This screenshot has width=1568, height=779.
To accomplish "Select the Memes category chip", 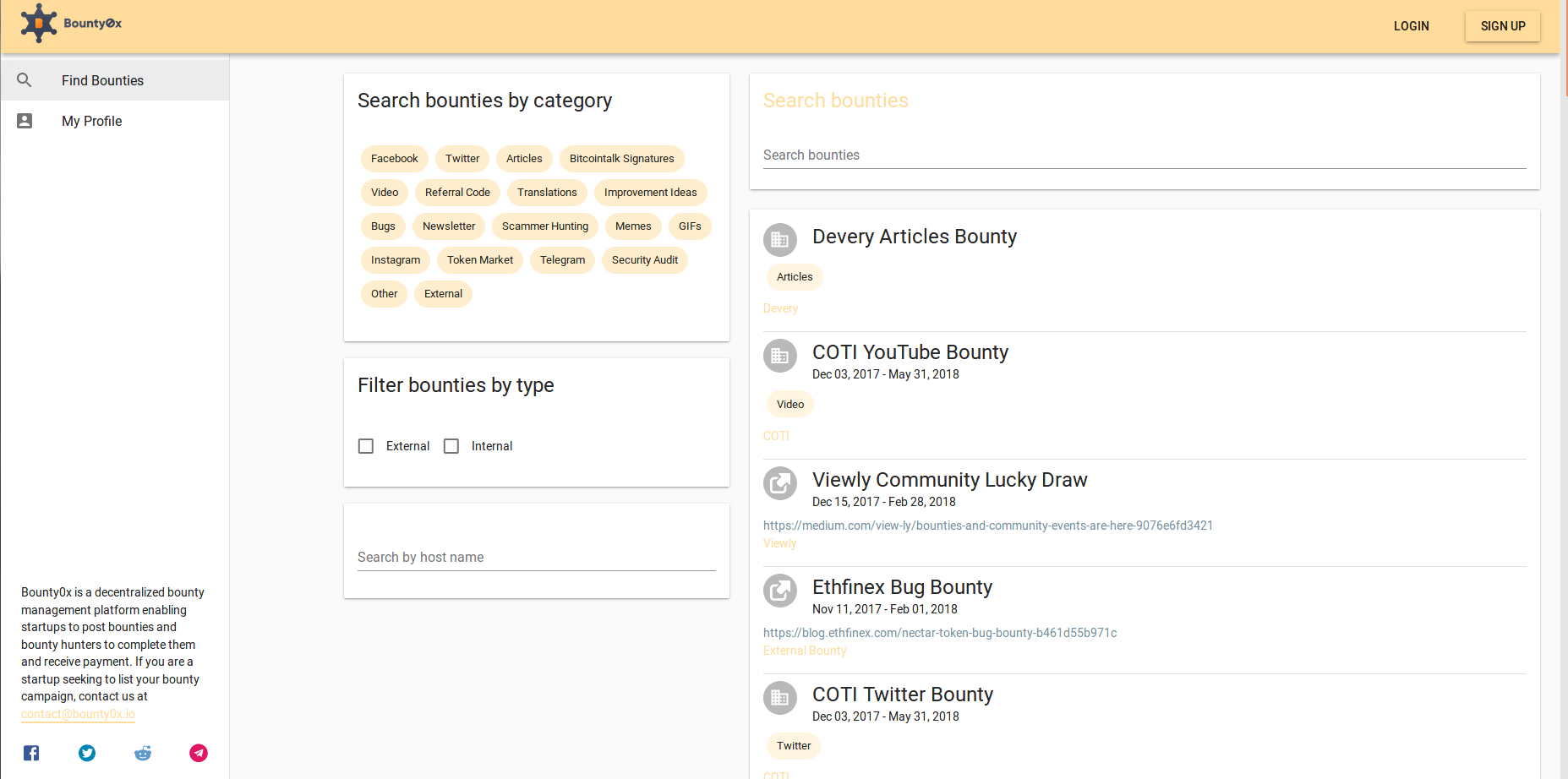I will pyautogui.click(x=633, y=226).
